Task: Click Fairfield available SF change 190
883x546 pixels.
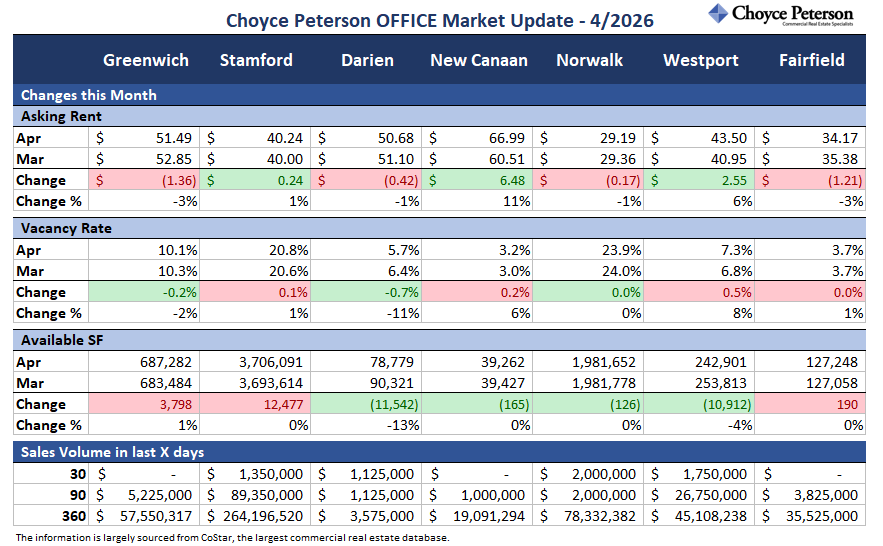Action: (847, 405)
